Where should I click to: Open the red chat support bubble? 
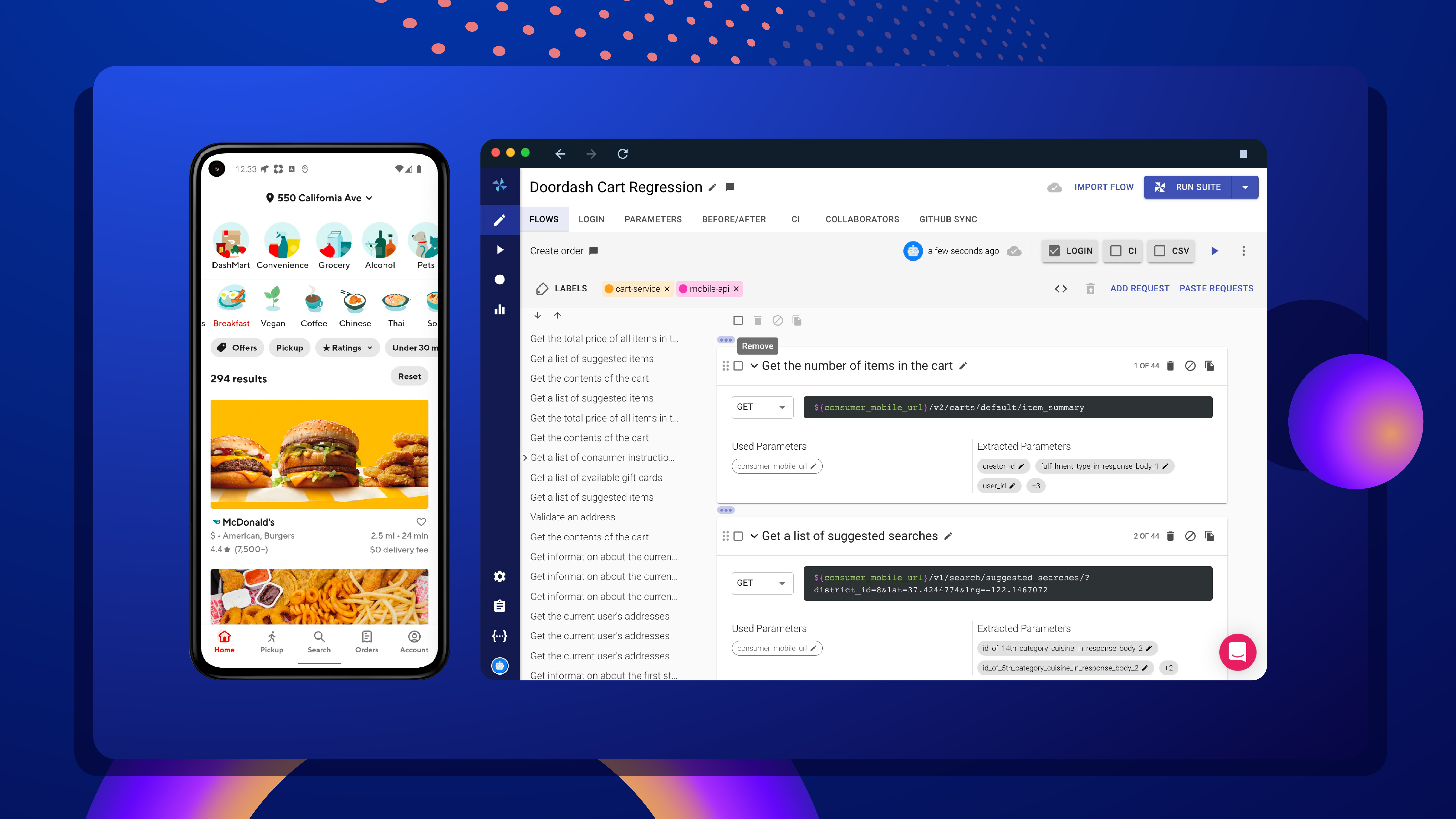click(x=1237, y=652)
